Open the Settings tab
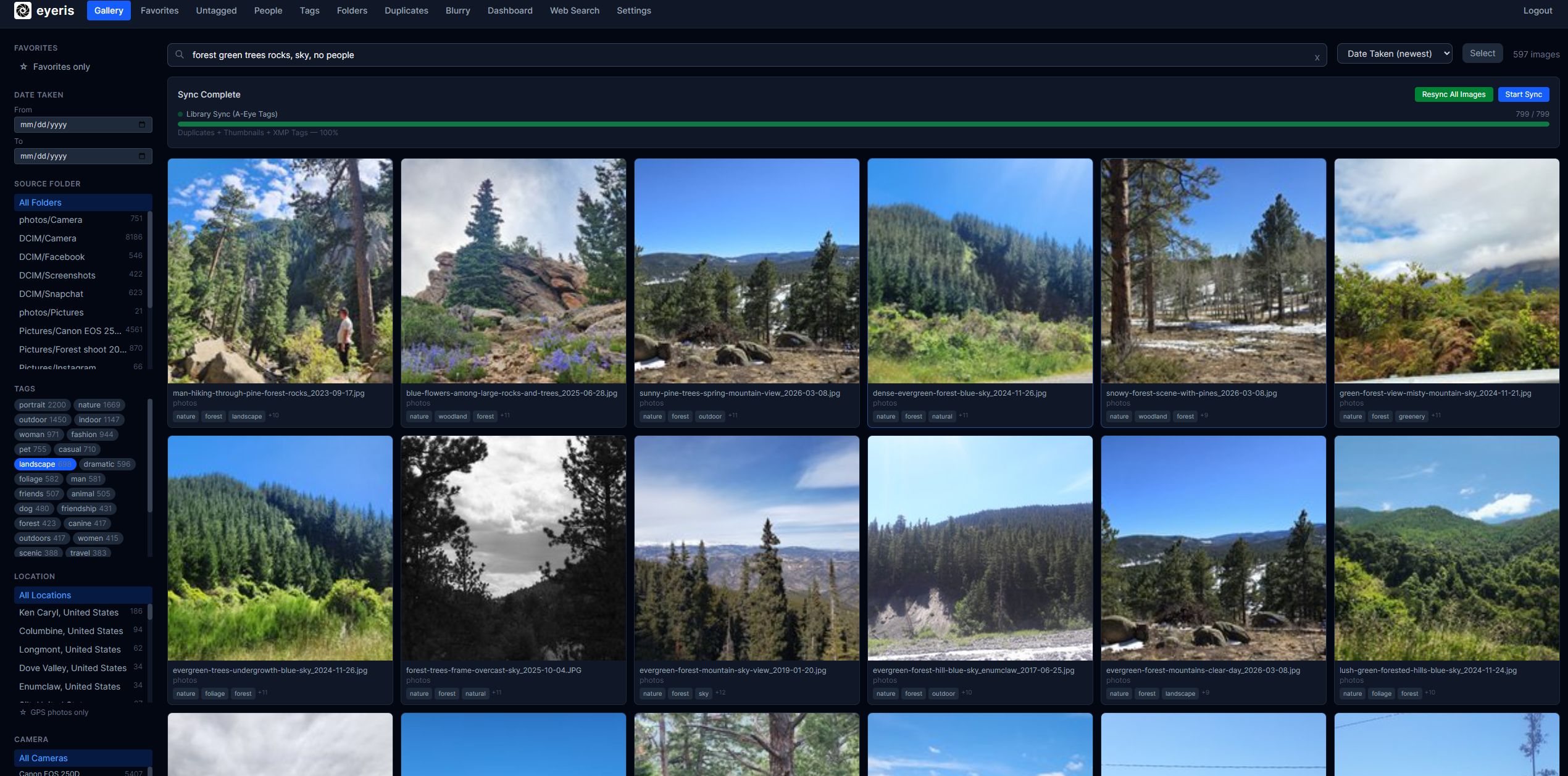Image resolution: width=1568 pixels, height=776 pixels. tap(633, 10)
